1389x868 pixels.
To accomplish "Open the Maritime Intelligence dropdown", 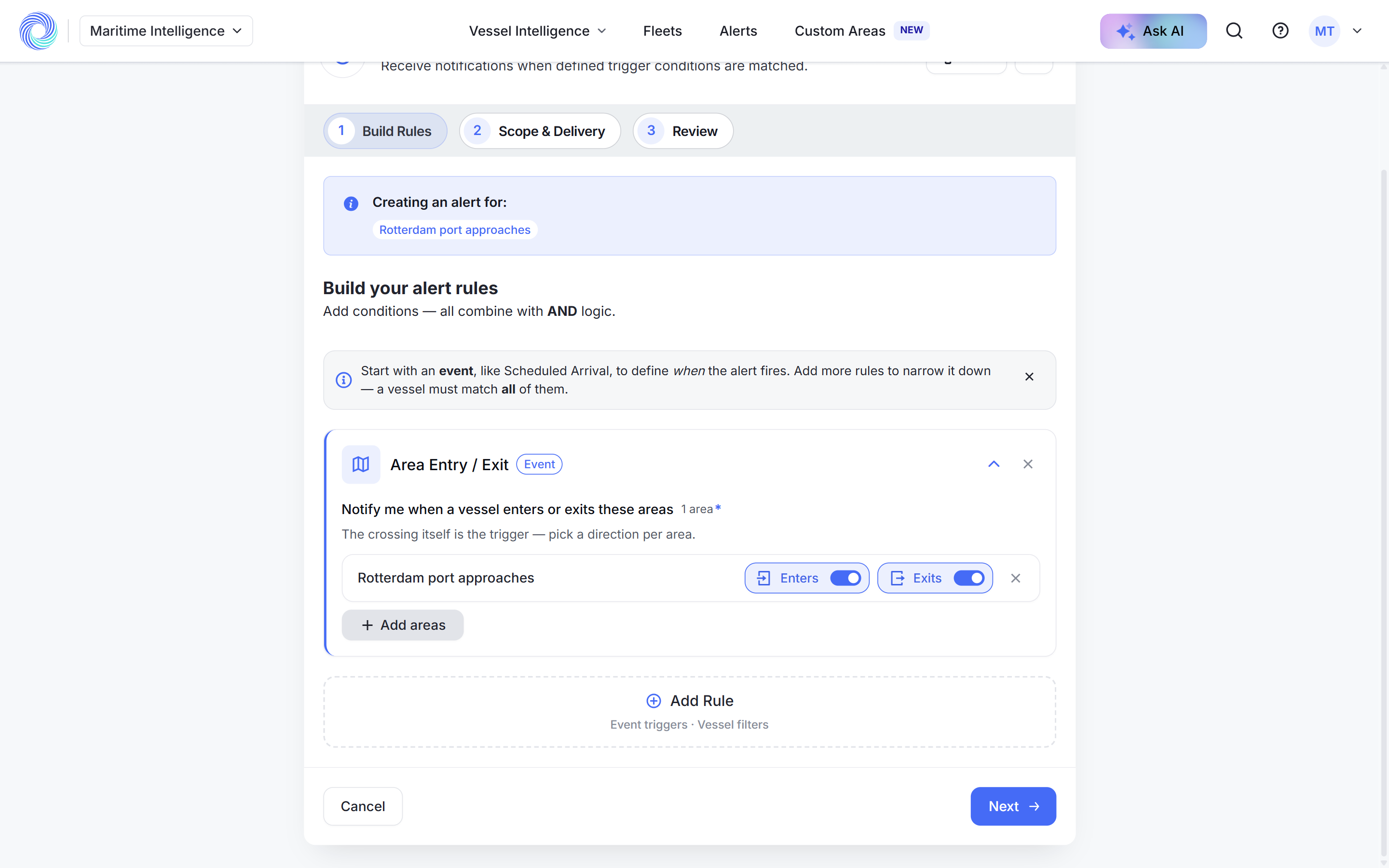I will tap(166, 31).
